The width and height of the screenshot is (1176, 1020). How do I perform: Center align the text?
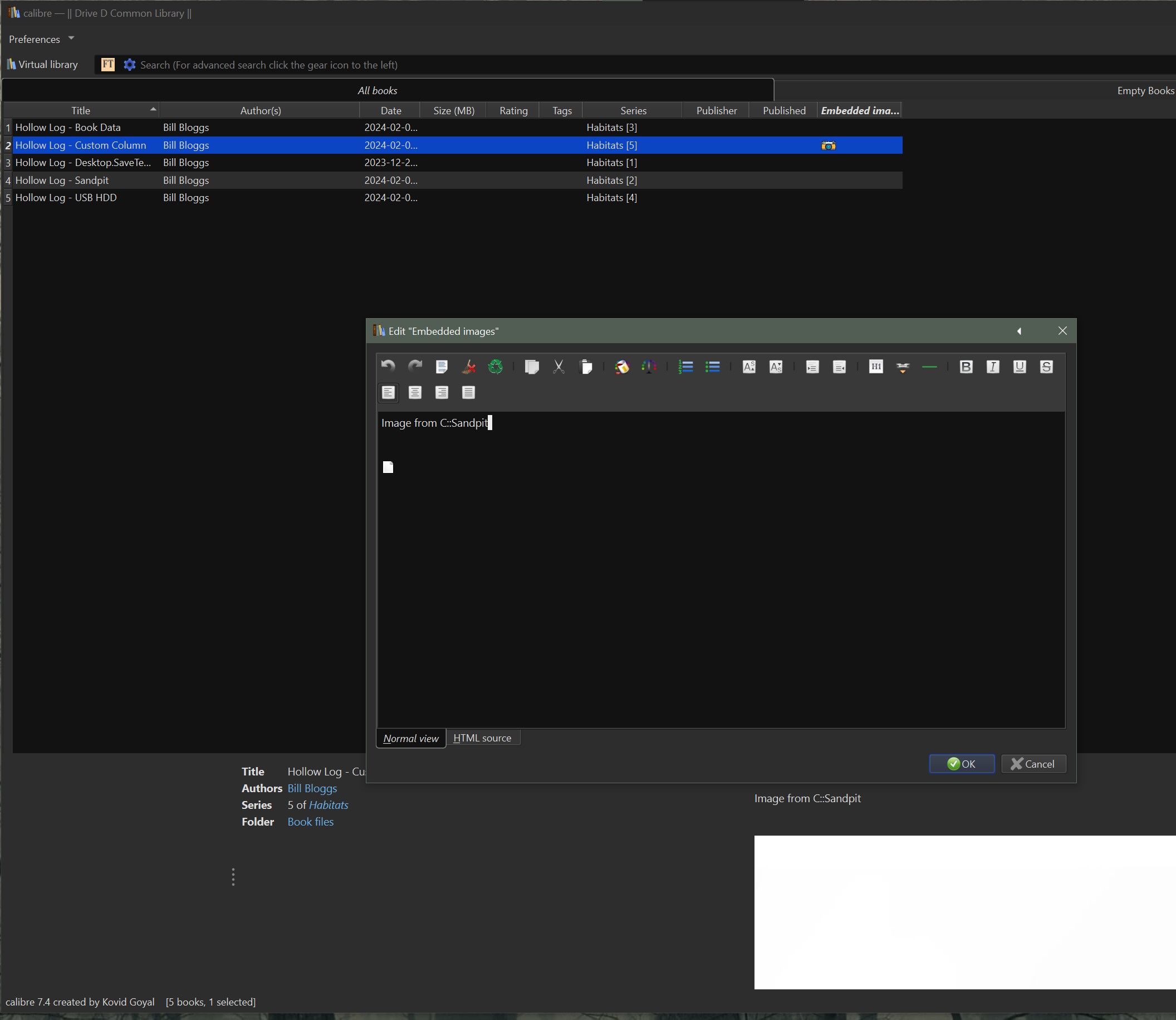(x=415, y=392)
